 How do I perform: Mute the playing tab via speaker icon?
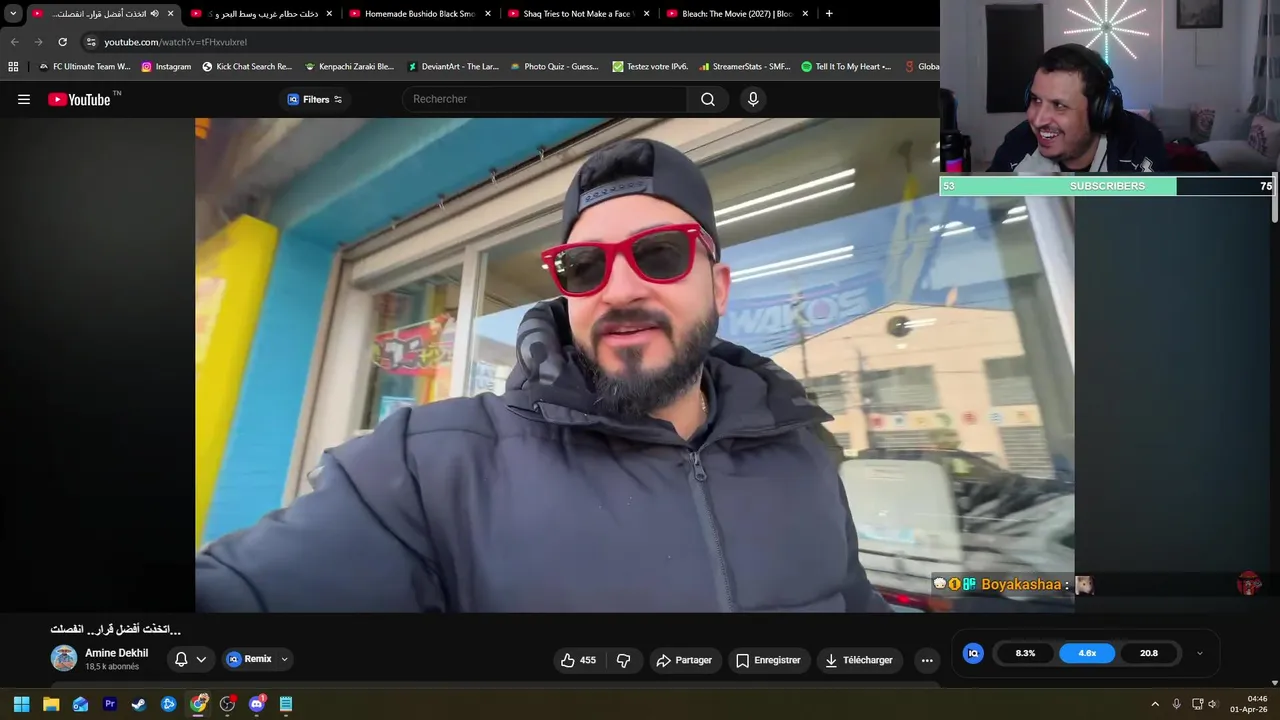click(x=154, y=14)
